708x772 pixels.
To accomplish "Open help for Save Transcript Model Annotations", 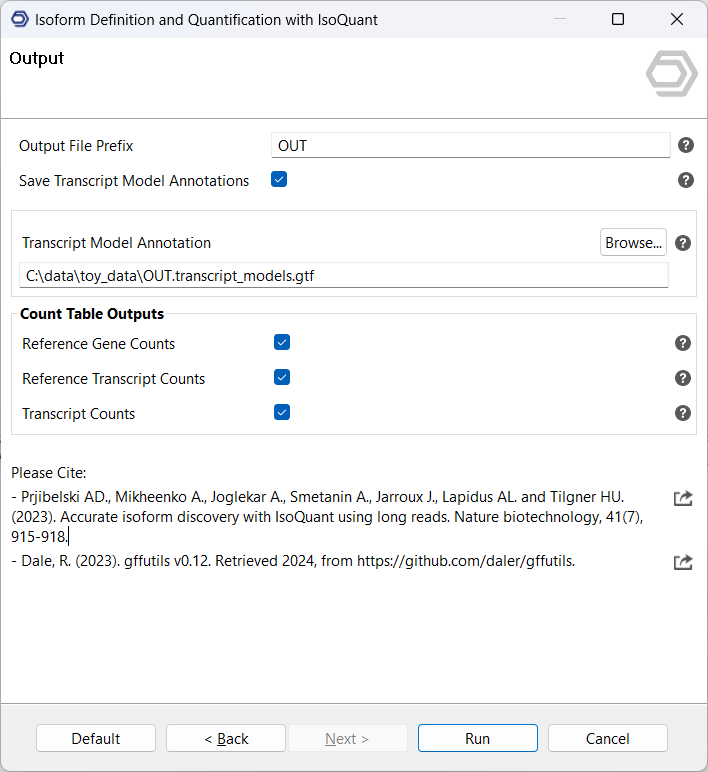I will pyautogui.click(x=685, y=180).
